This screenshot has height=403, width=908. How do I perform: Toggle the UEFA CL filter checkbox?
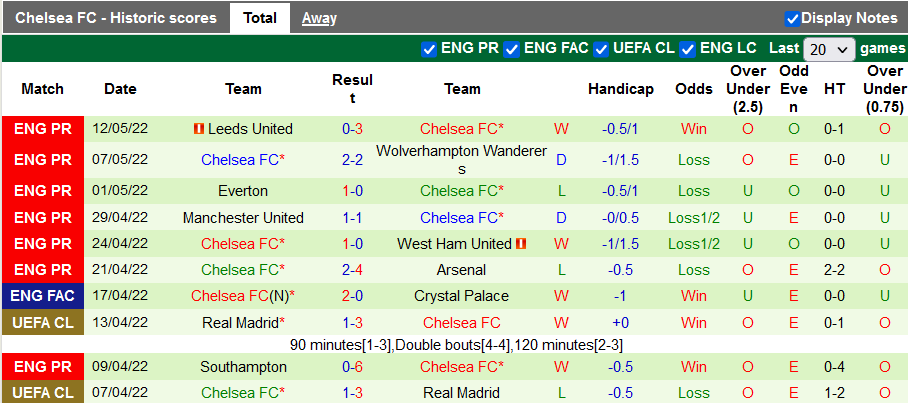click(601, 49)
